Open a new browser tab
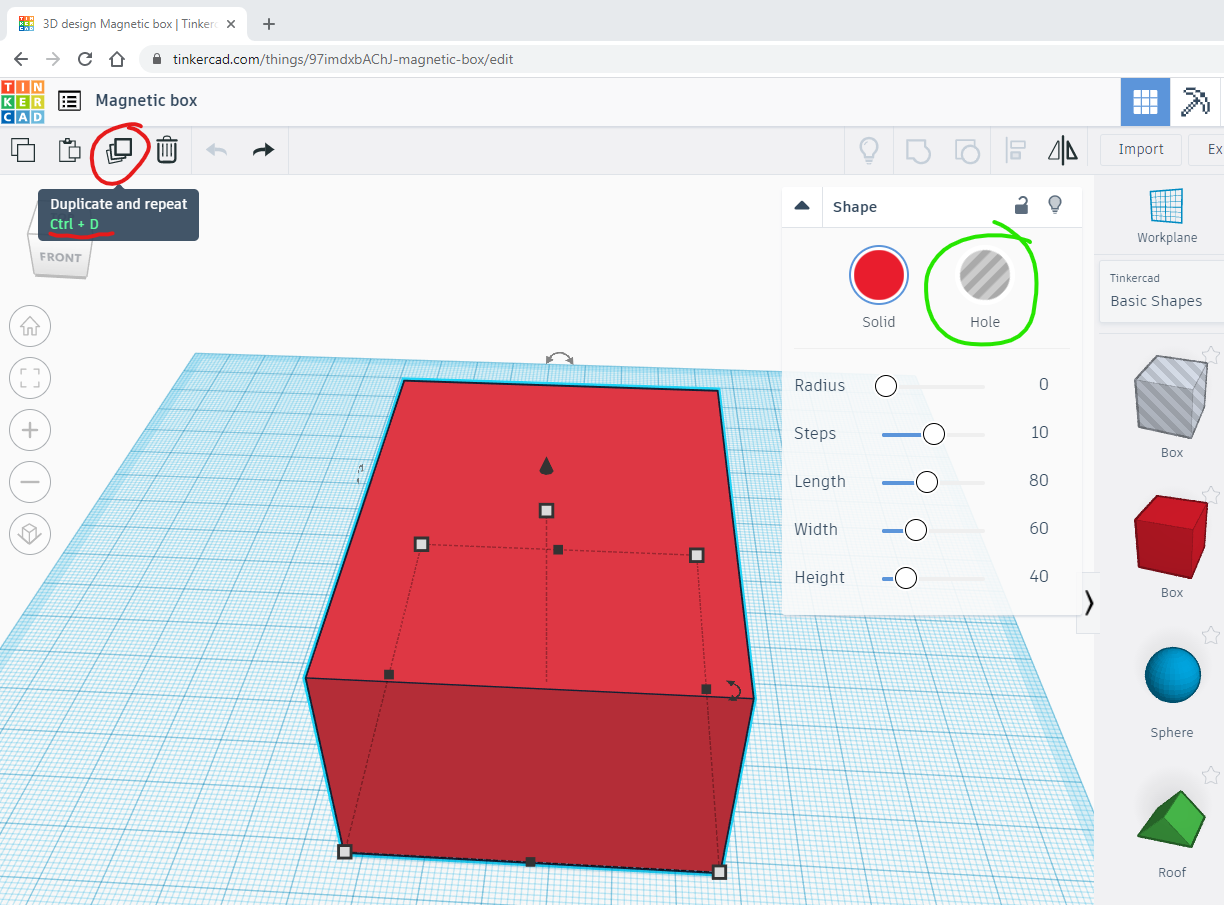 click(269, 24)
